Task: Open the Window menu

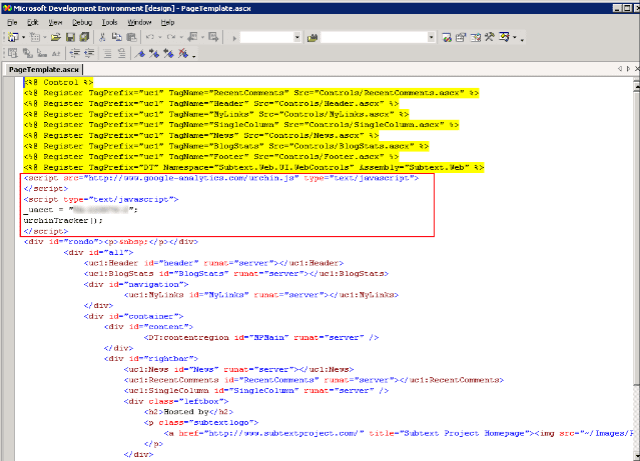Action: (139, 22)
